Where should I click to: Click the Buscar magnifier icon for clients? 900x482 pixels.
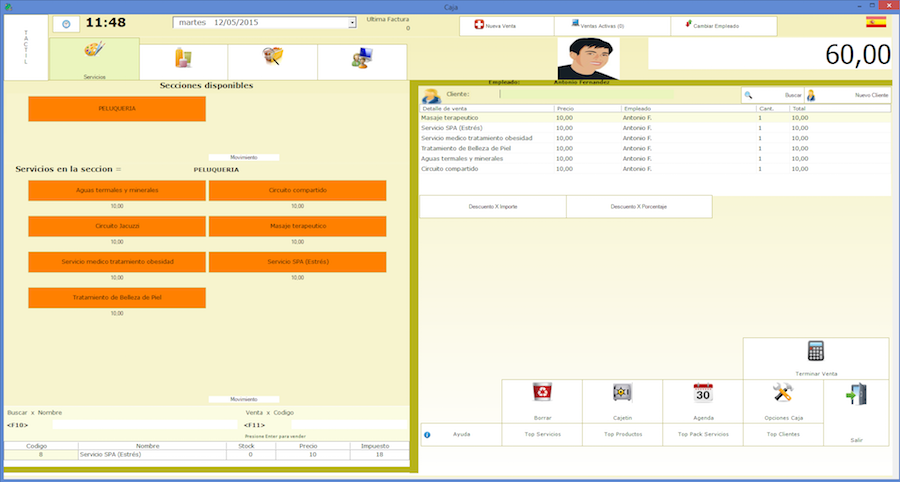click(748, 95)
